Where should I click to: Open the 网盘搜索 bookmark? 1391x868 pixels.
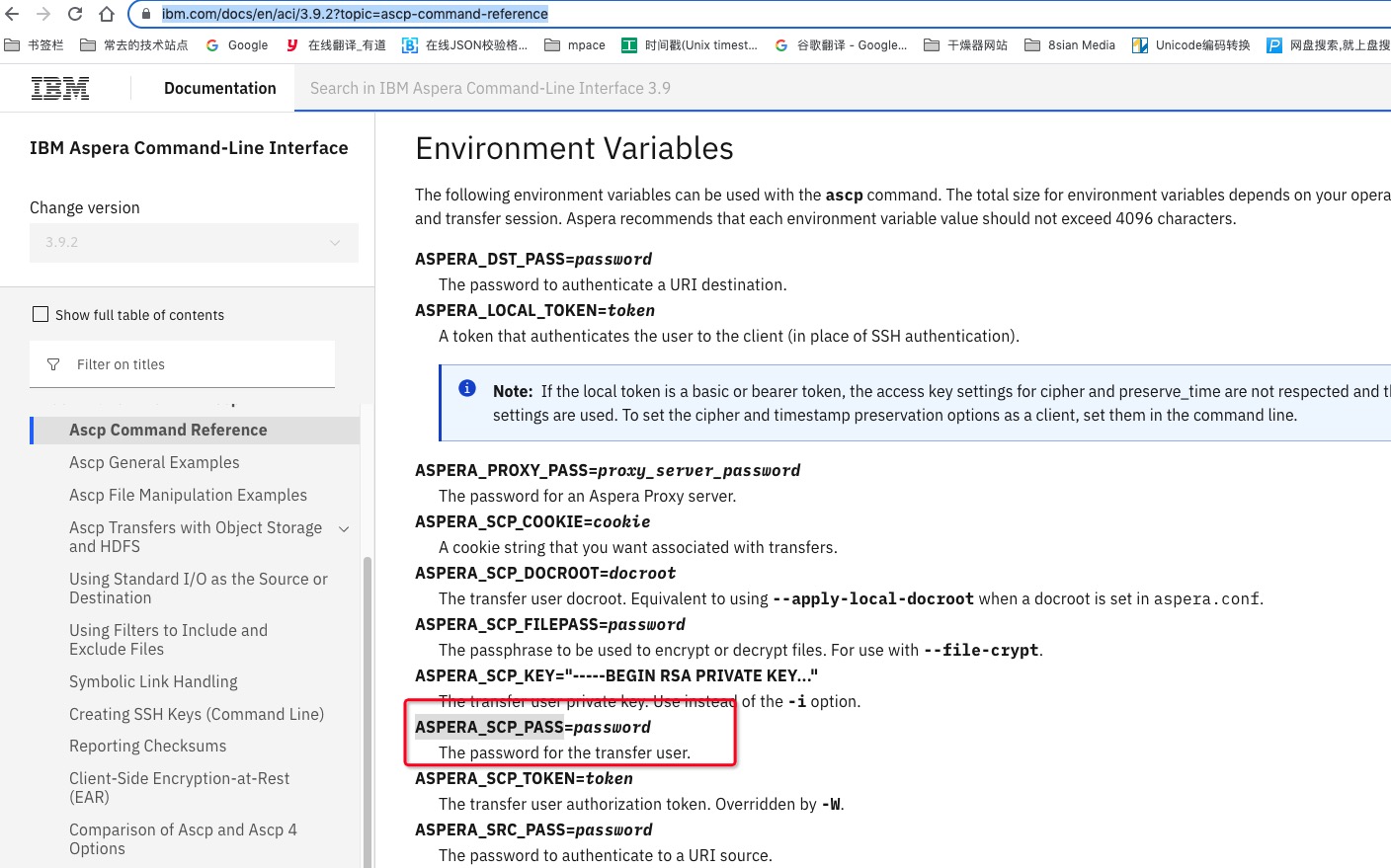[x=1329, y=44]
